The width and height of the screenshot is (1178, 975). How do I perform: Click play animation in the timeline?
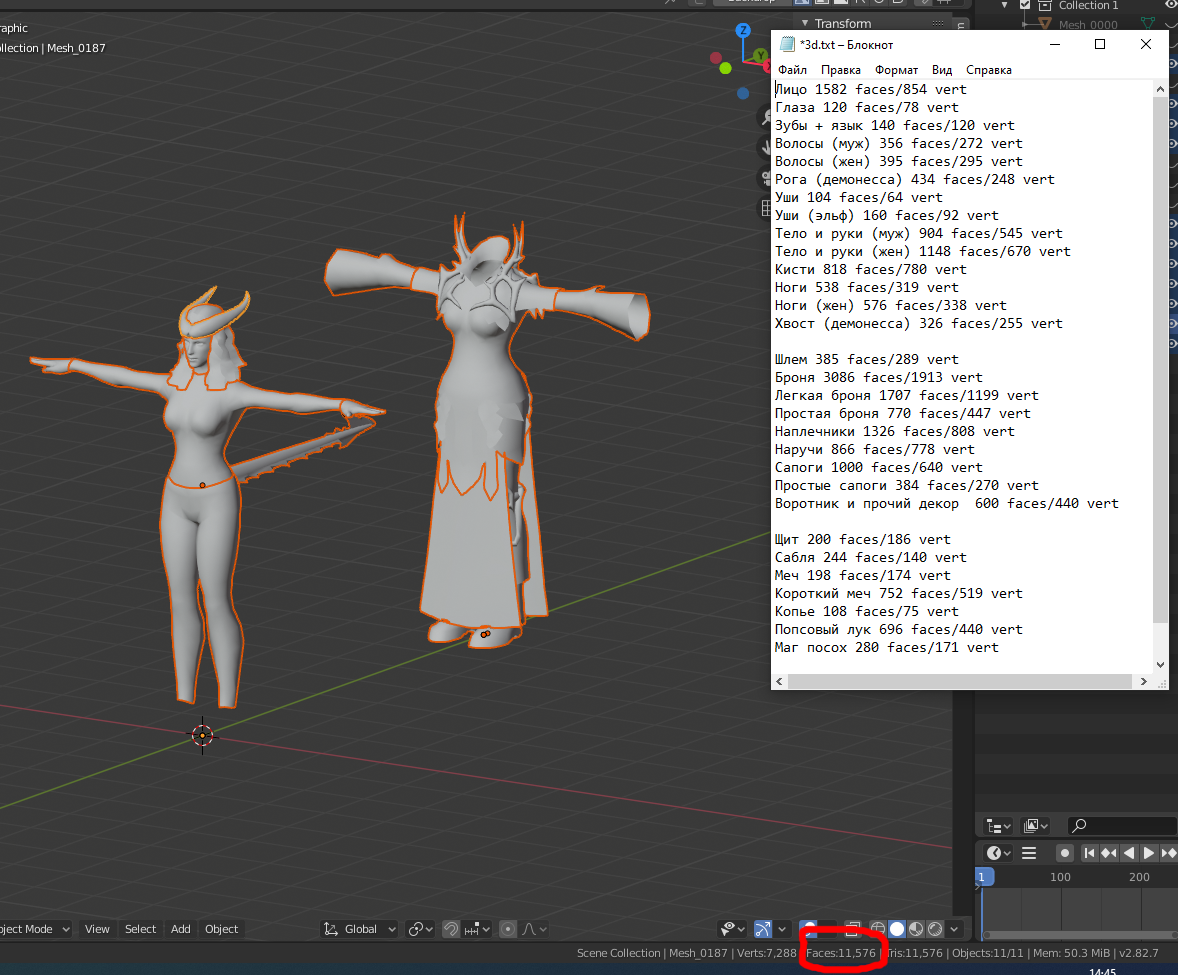point(1148,853)
